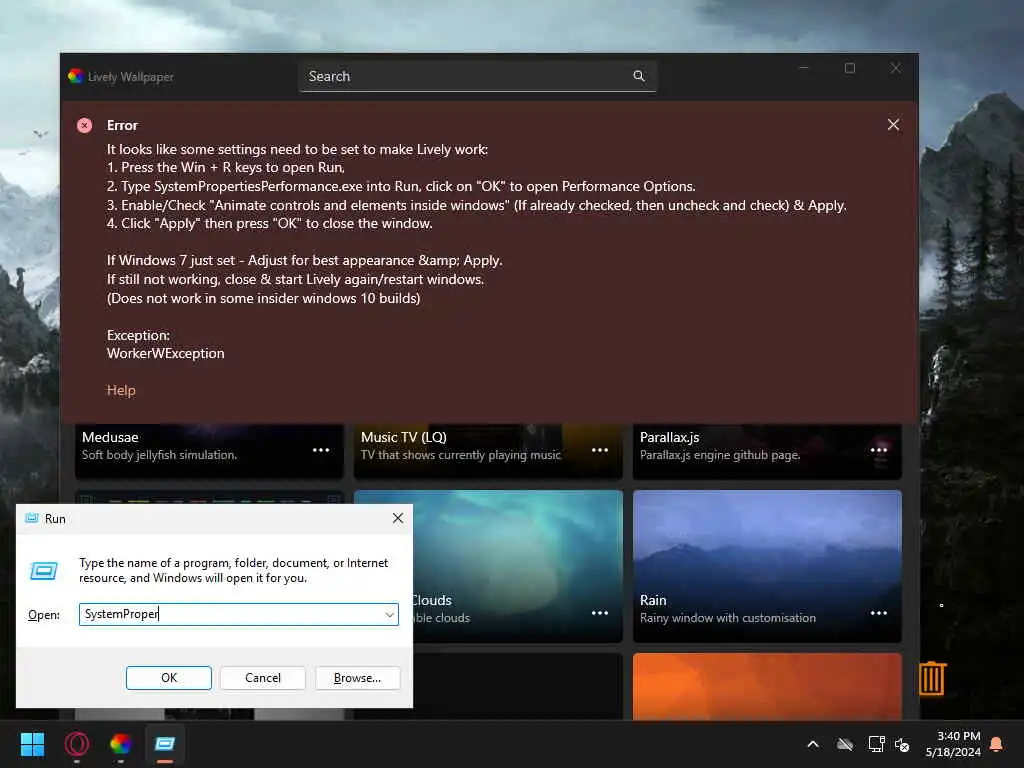Open Rain wallpaper three-dot menu

tap(879, 613)
